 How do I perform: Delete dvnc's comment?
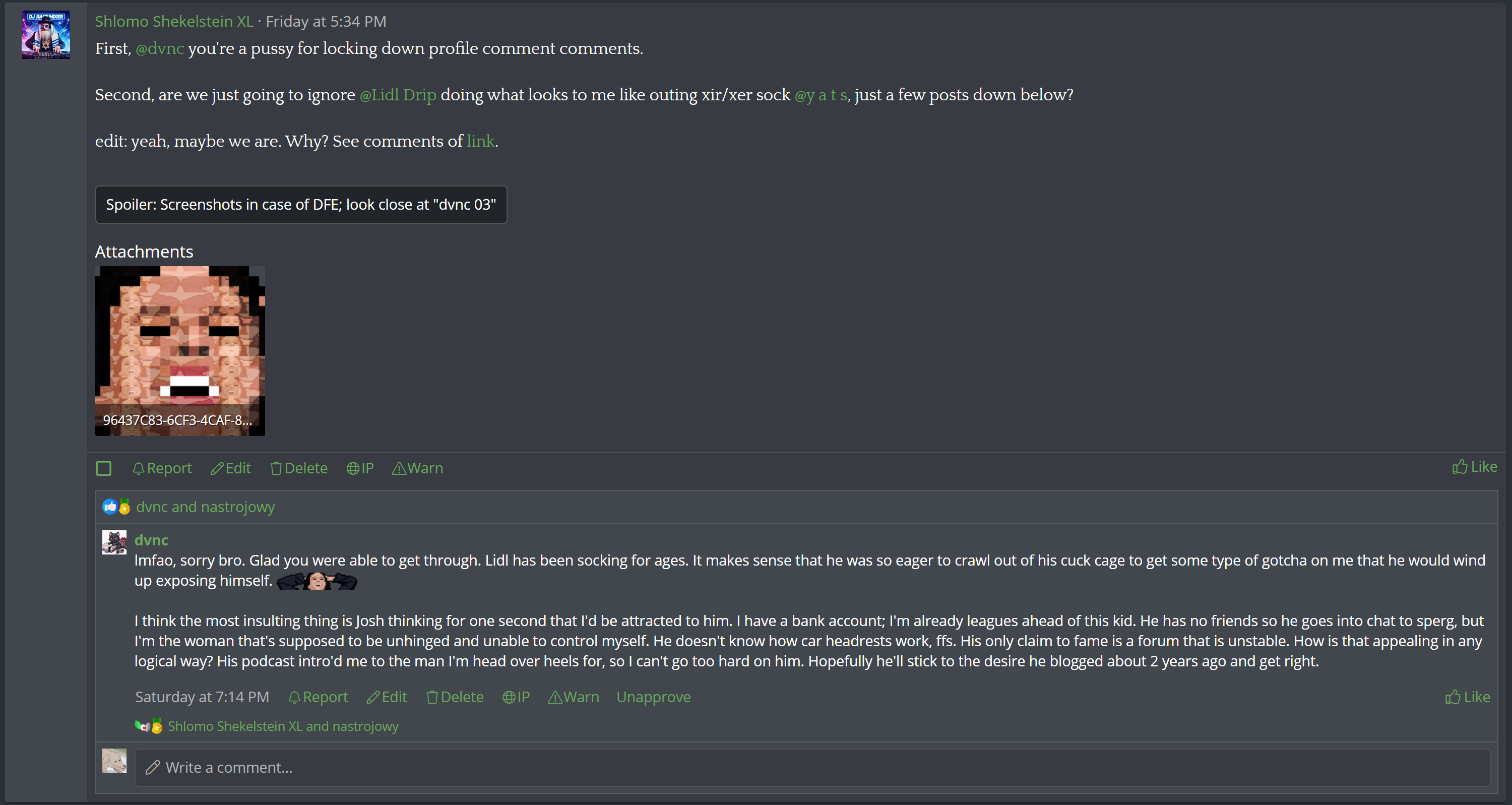455,697
